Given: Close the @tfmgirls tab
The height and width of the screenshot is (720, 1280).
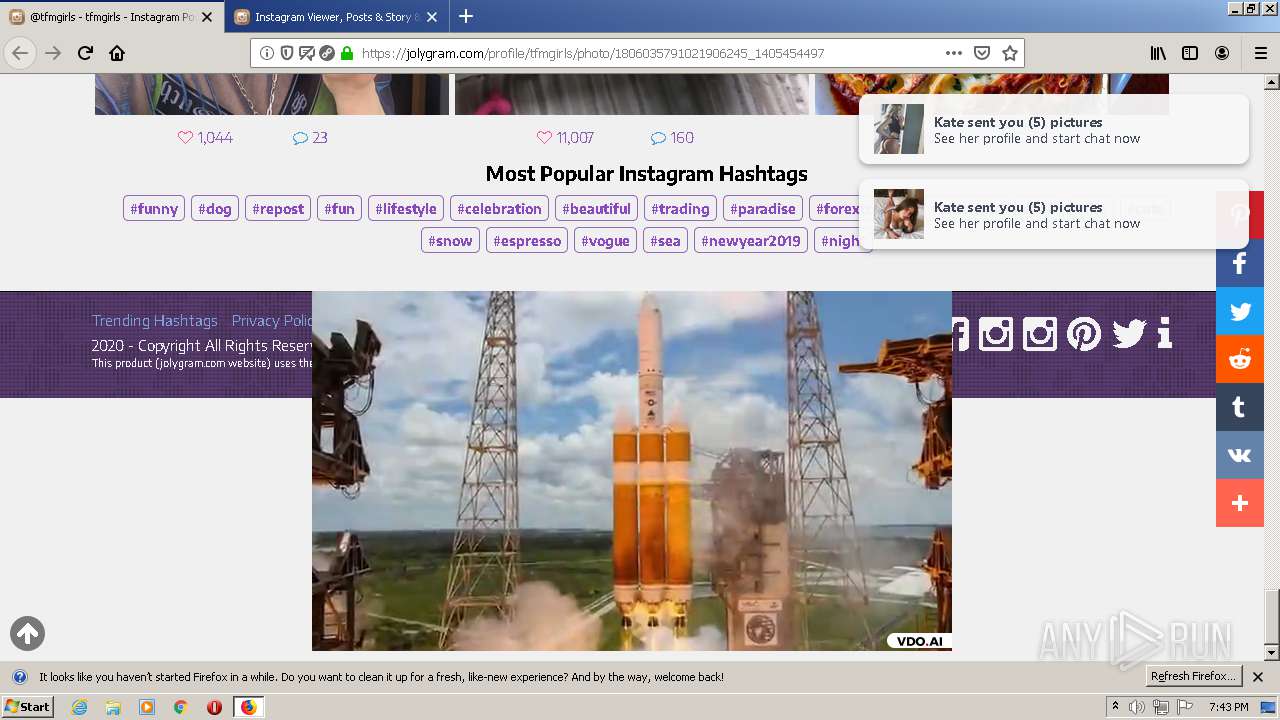Looking at the screenshot, I should 208,17.
